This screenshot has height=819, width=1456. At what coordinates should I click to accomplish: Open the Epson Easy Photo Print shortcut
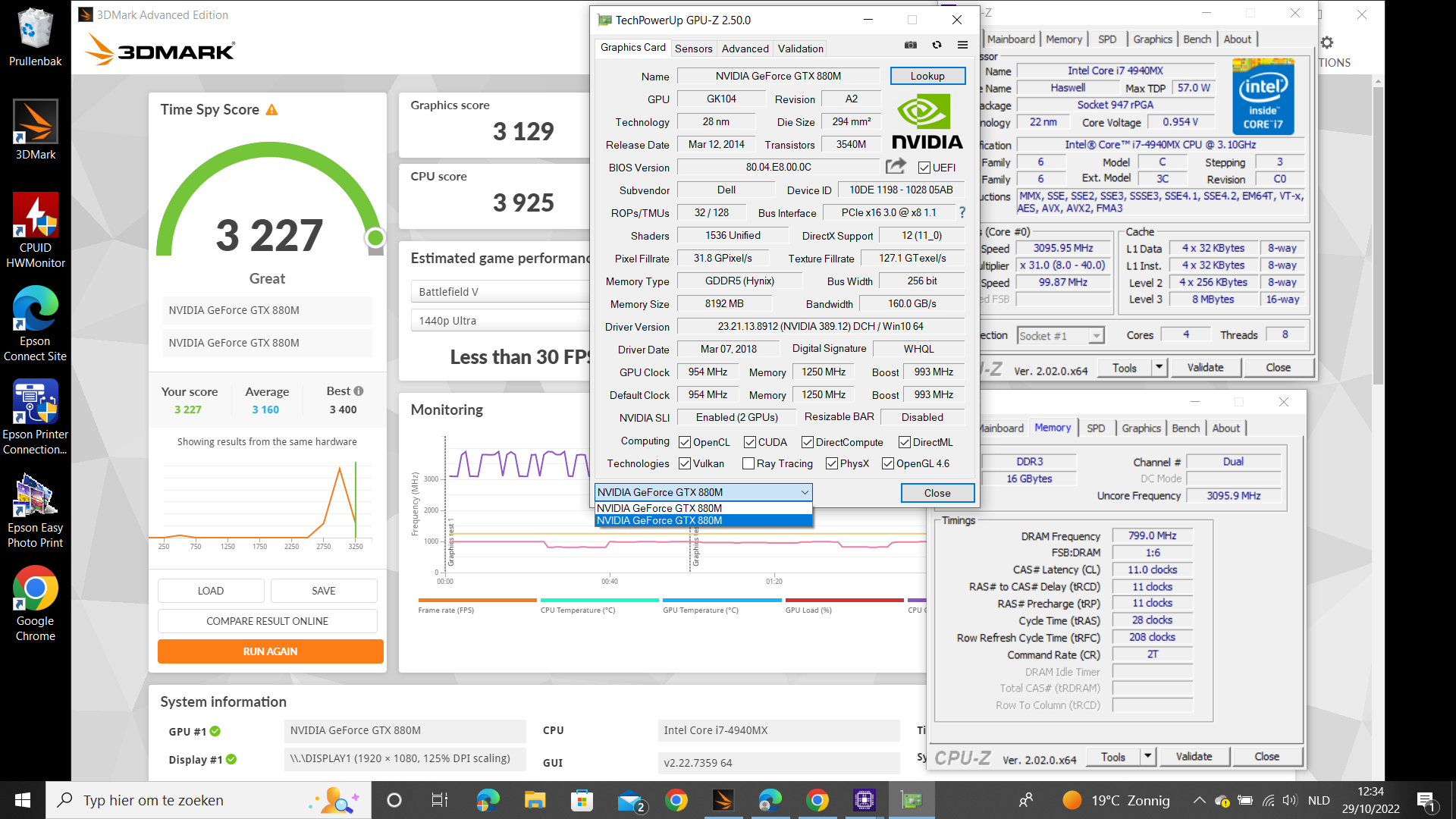(36, 510)
